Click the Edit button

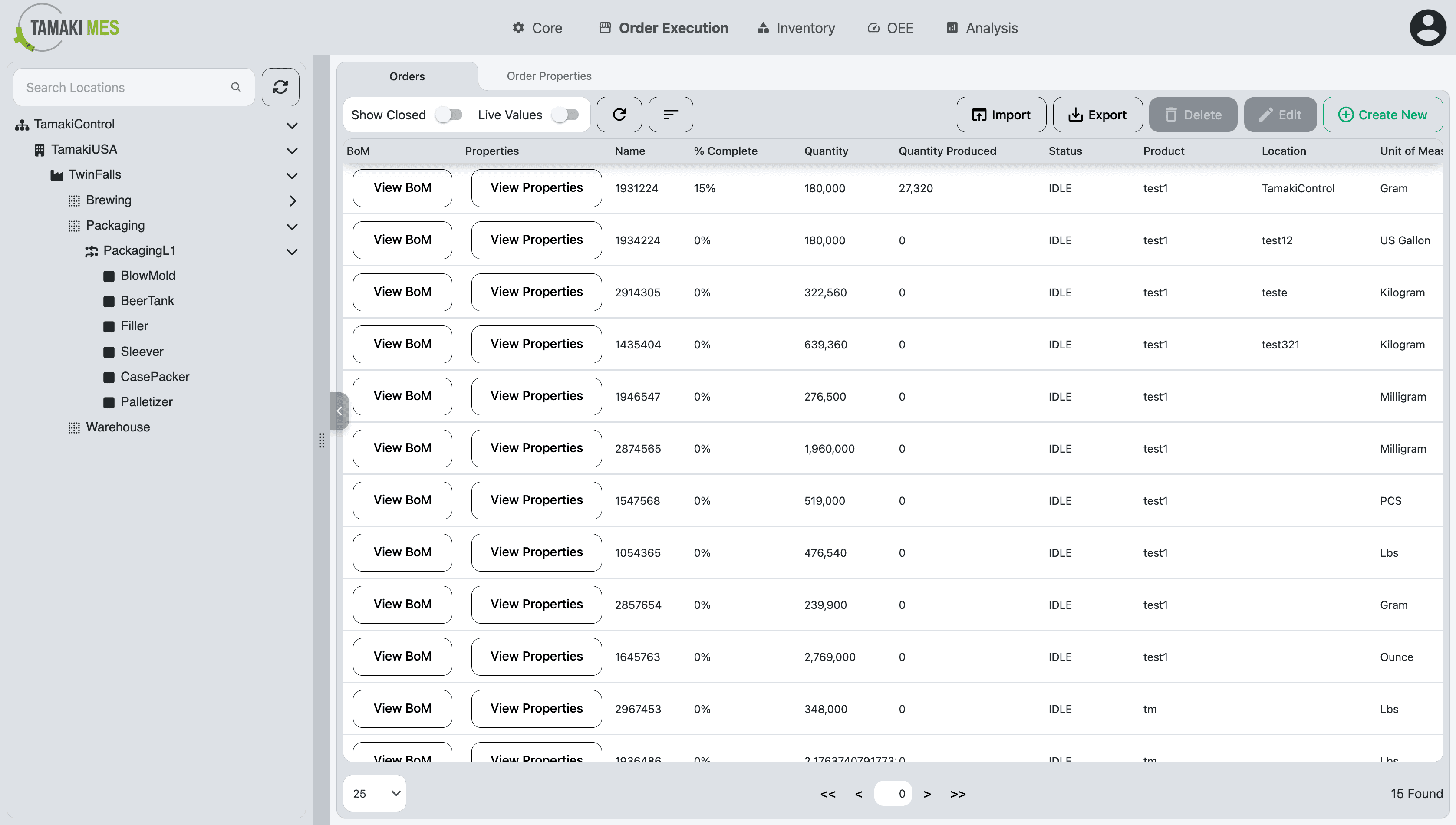coord(1280,115)
